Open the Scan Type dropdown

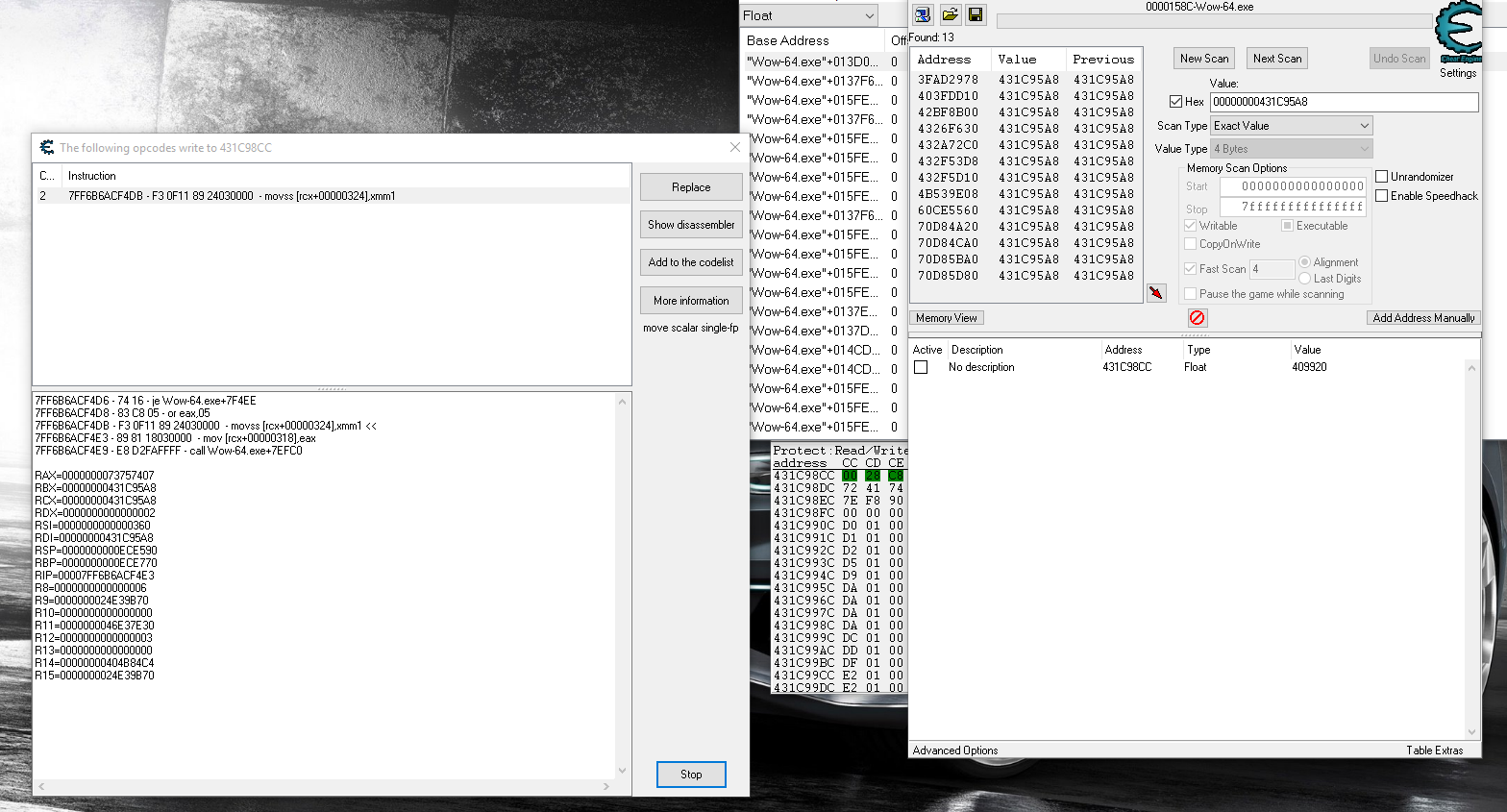pyautogui.click(x=1291, y=126)
